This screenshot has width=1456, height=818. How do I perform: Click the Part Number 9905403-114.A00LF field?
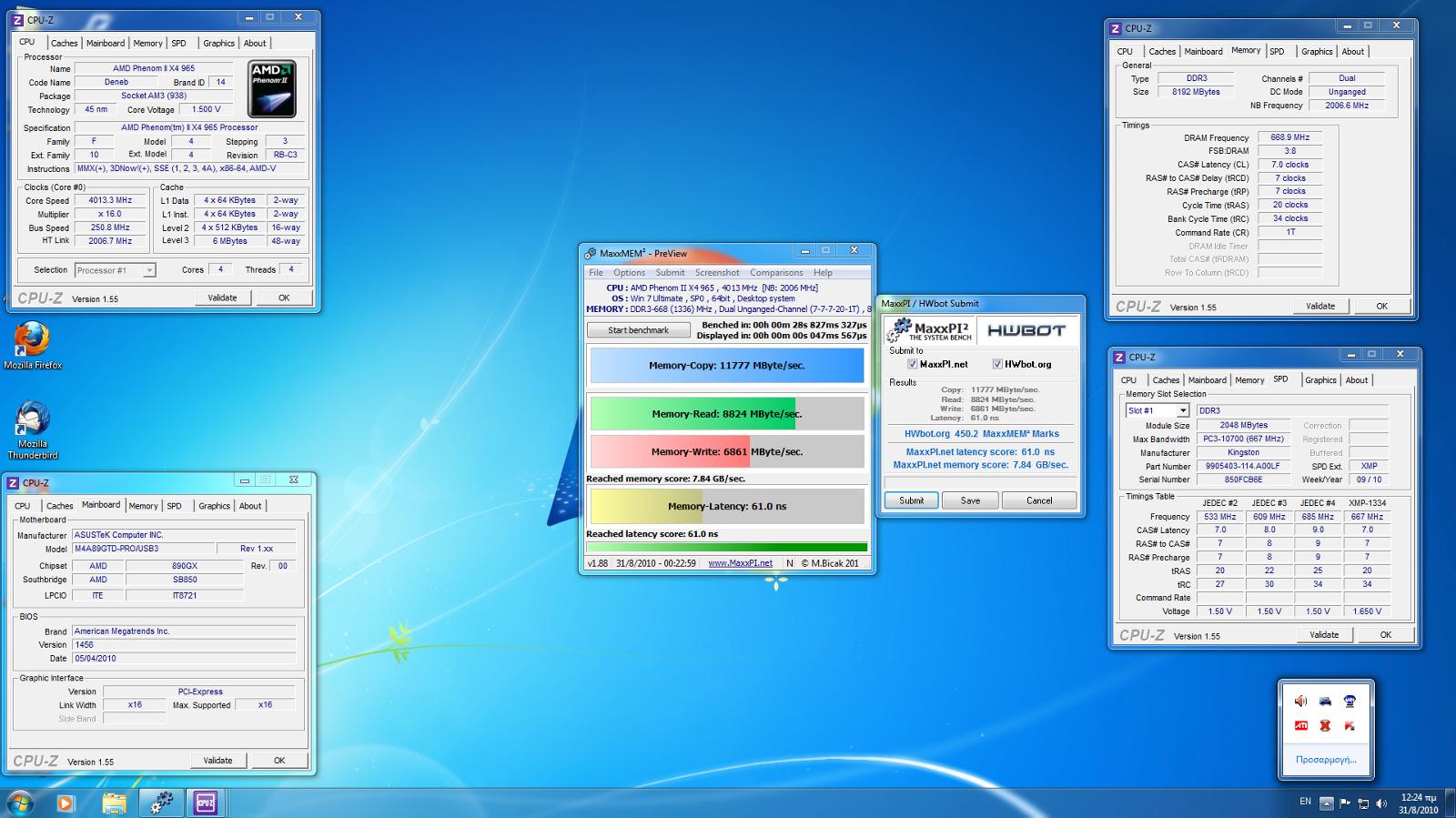pos(1243,466)
